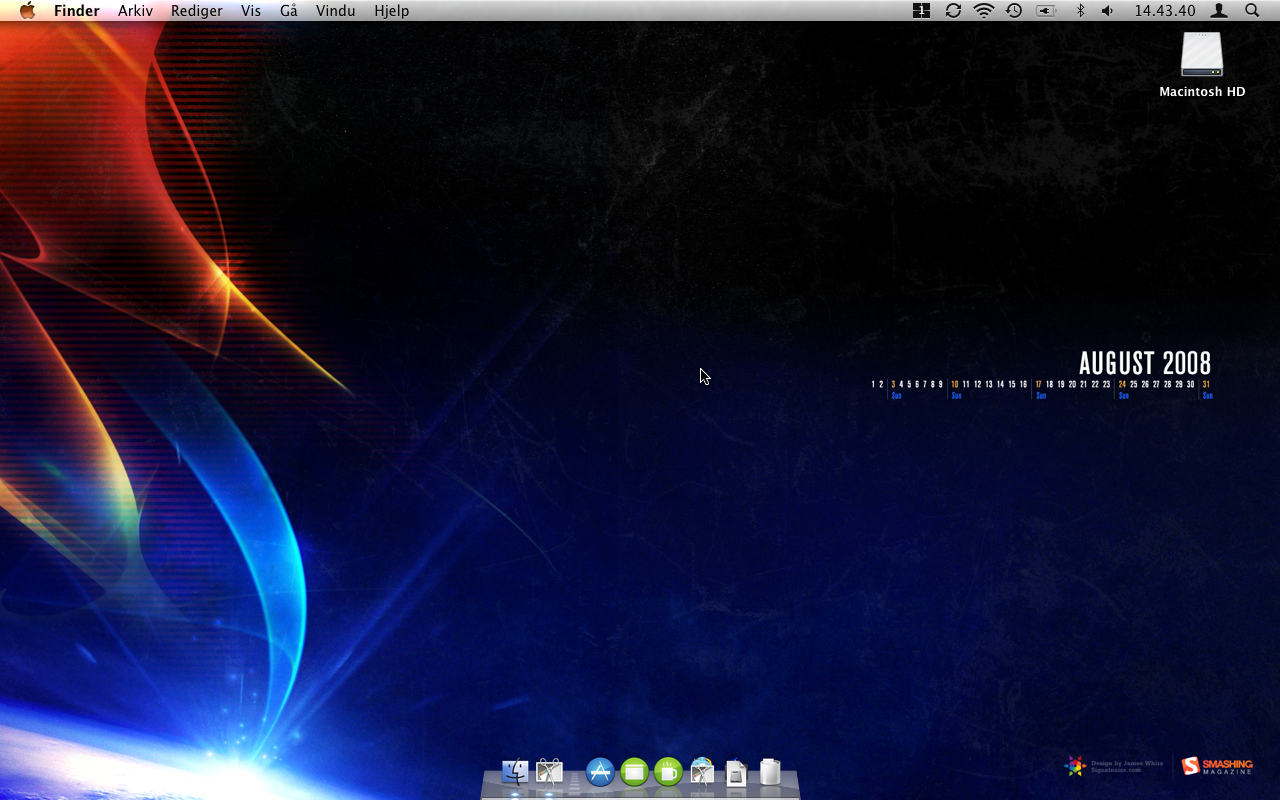1280x800 pixels.
Task: Select the Macintosh HD desktop drive
Action: [1202, 65]
